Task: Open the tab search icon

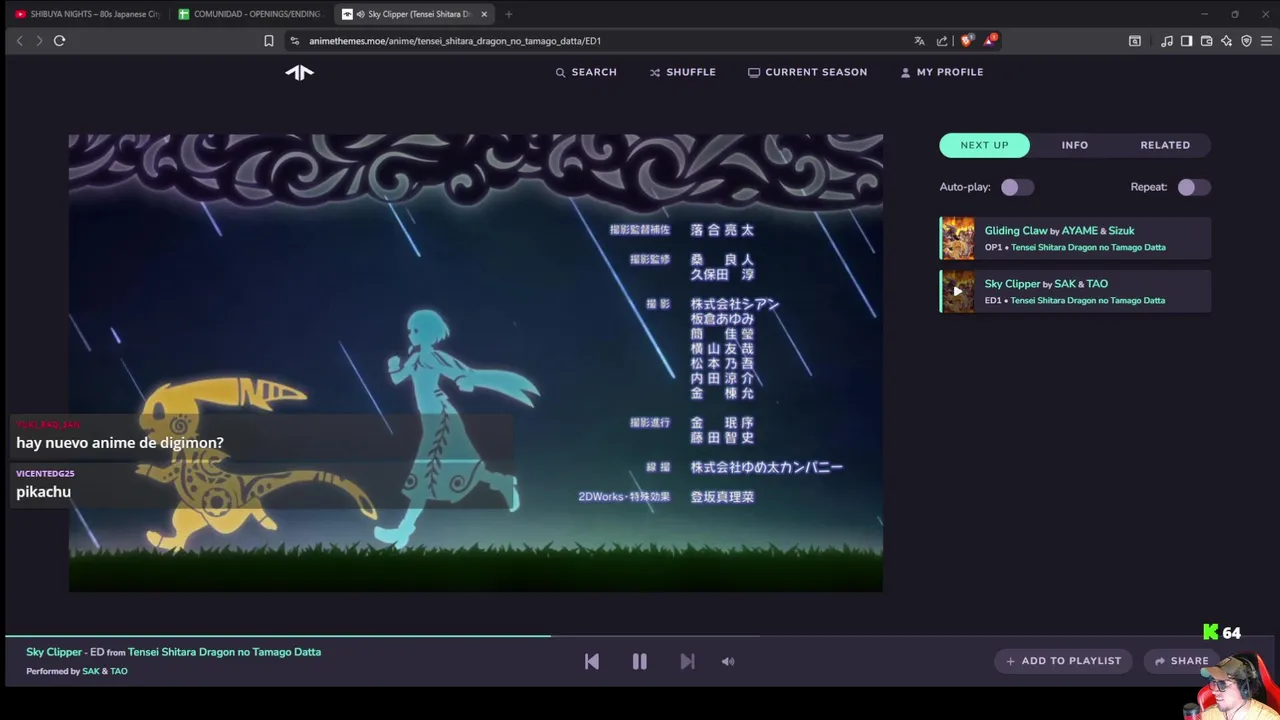Action: pos(1135,41)
